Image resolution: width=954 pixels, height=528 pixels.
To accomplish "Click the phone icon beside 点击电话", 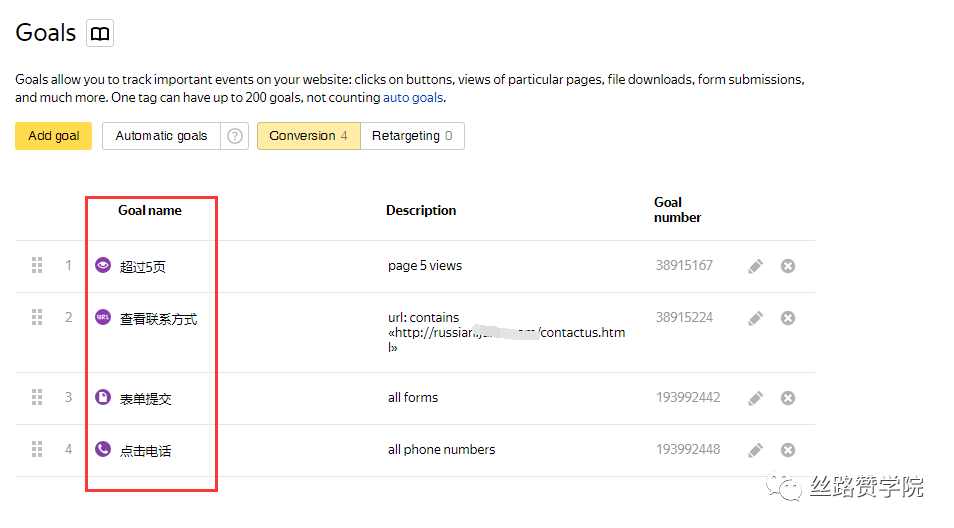I will tap(103, 449).
